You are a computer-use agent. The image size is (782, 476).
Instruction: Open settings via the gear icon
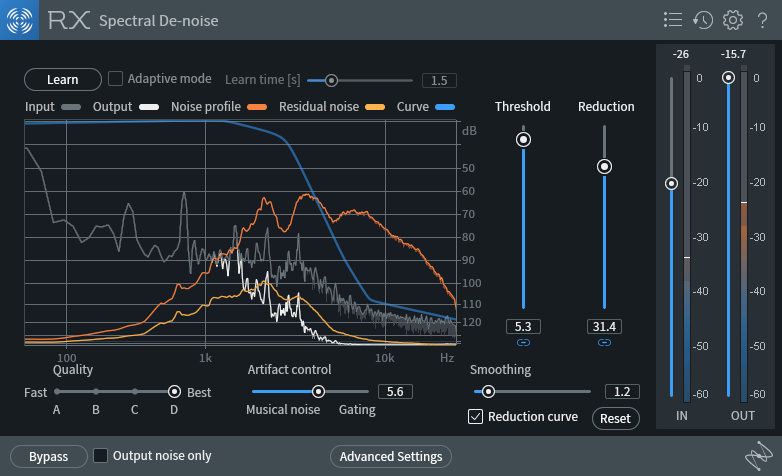pyautogui.click(x=733, y=20)
